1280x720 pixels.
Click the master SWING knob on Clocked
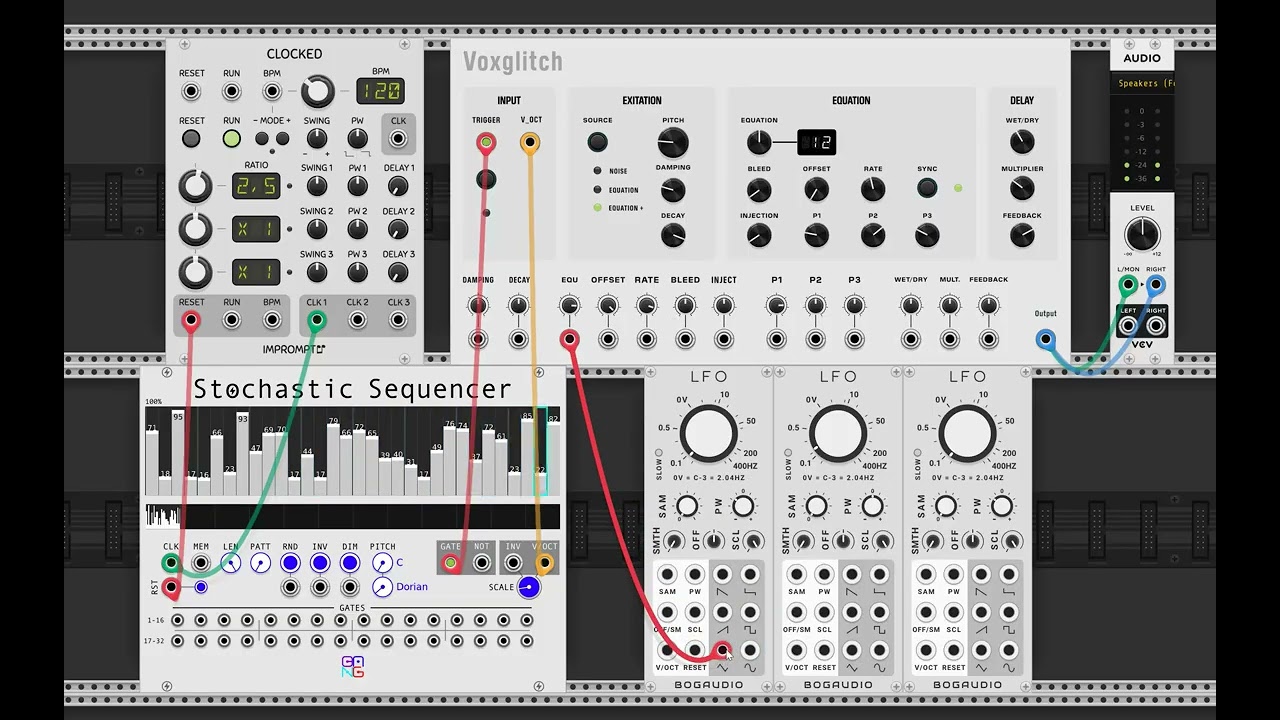pyautogui.click(x=317, y=140)
